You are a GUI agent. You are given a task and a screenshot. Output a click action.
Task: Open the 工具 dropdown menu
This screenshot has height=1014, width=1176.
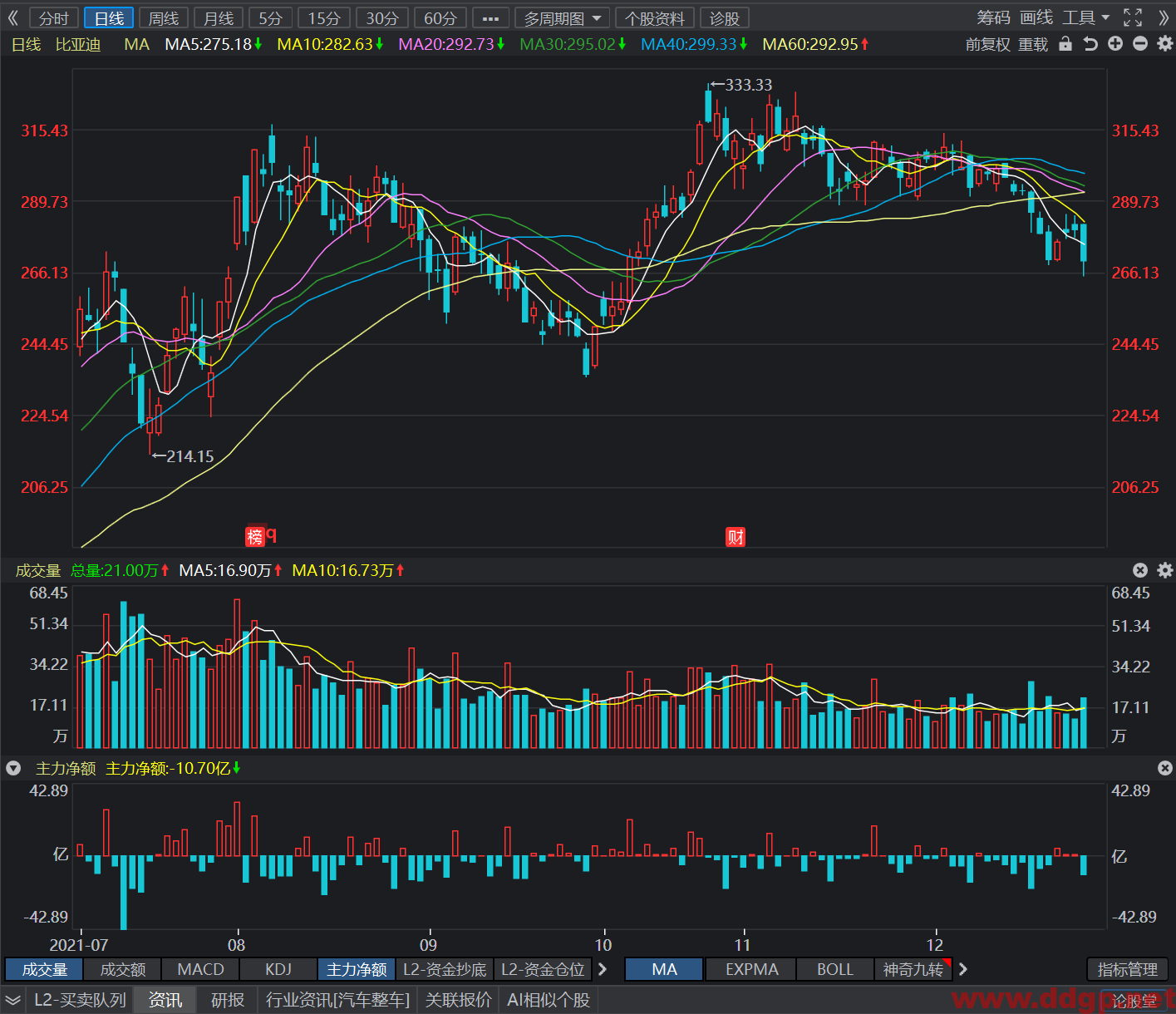pyautogui.click(x=1085, y=17)
